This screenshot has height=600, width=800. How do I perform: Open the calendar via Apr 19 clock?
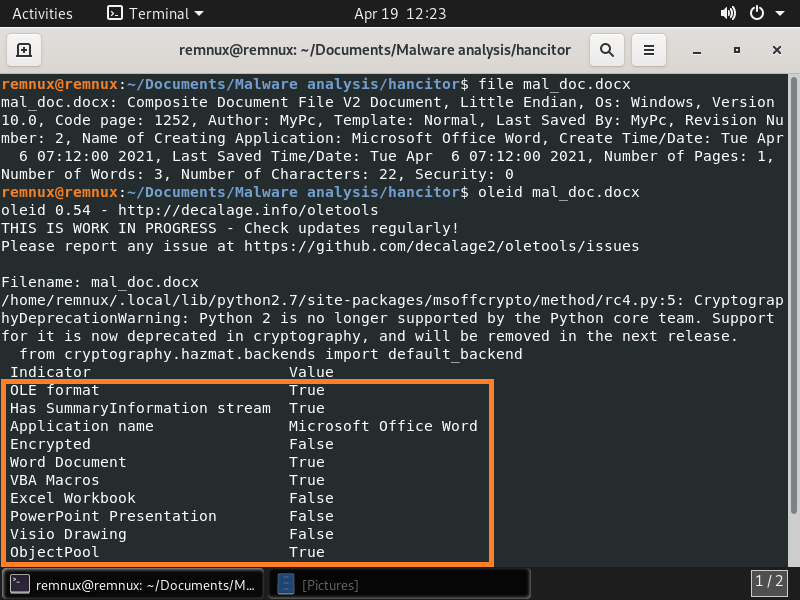tap(399, 14)
